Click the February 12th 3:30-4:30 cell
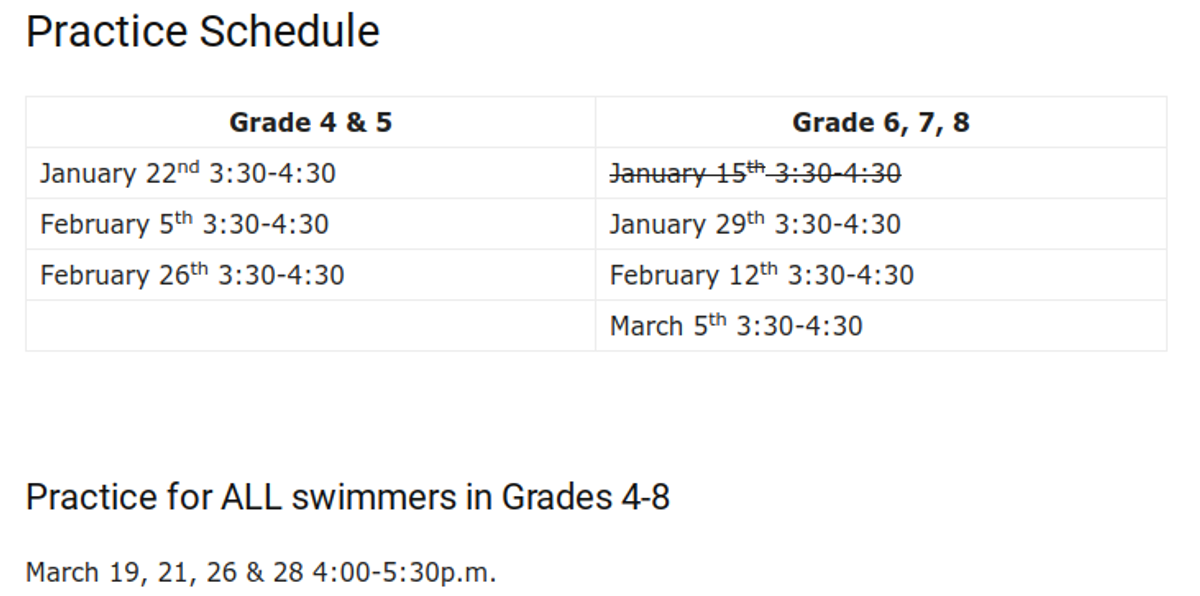This screenshot has width=1200, height=596. [x=881, y=275]
